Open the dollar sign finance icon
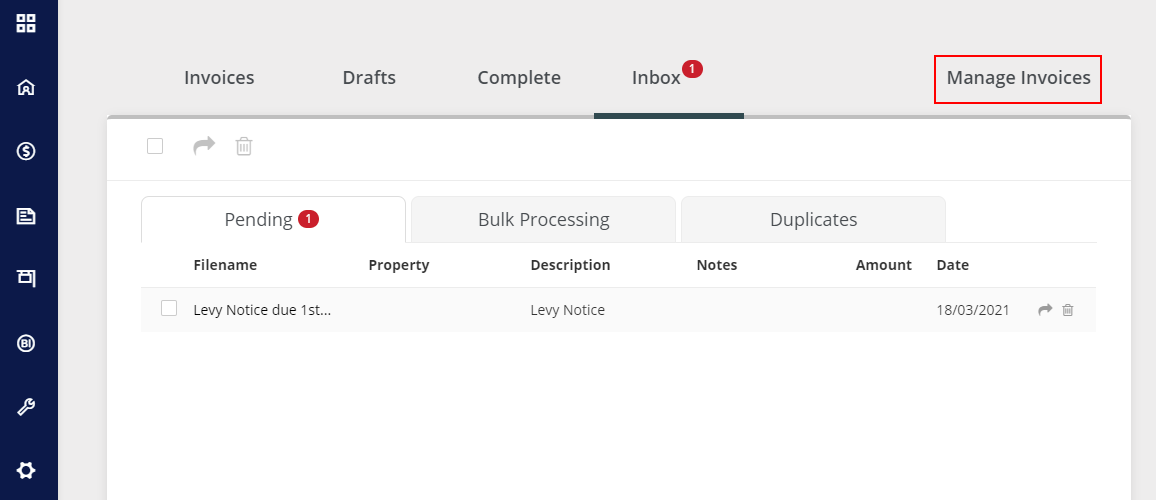The image size is (1156, 500). pyautogui.click(x=26, y=151)
